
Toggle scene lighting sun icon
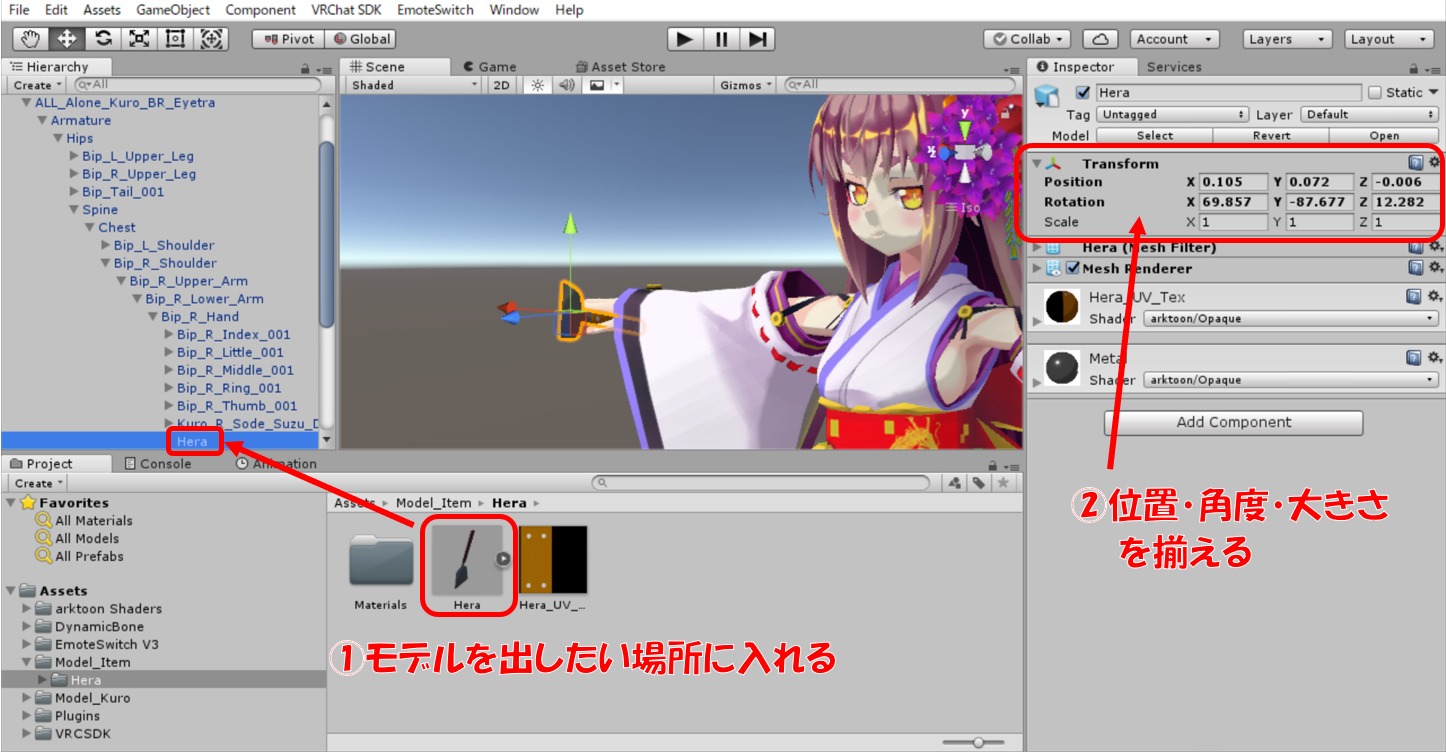[537, 85]
